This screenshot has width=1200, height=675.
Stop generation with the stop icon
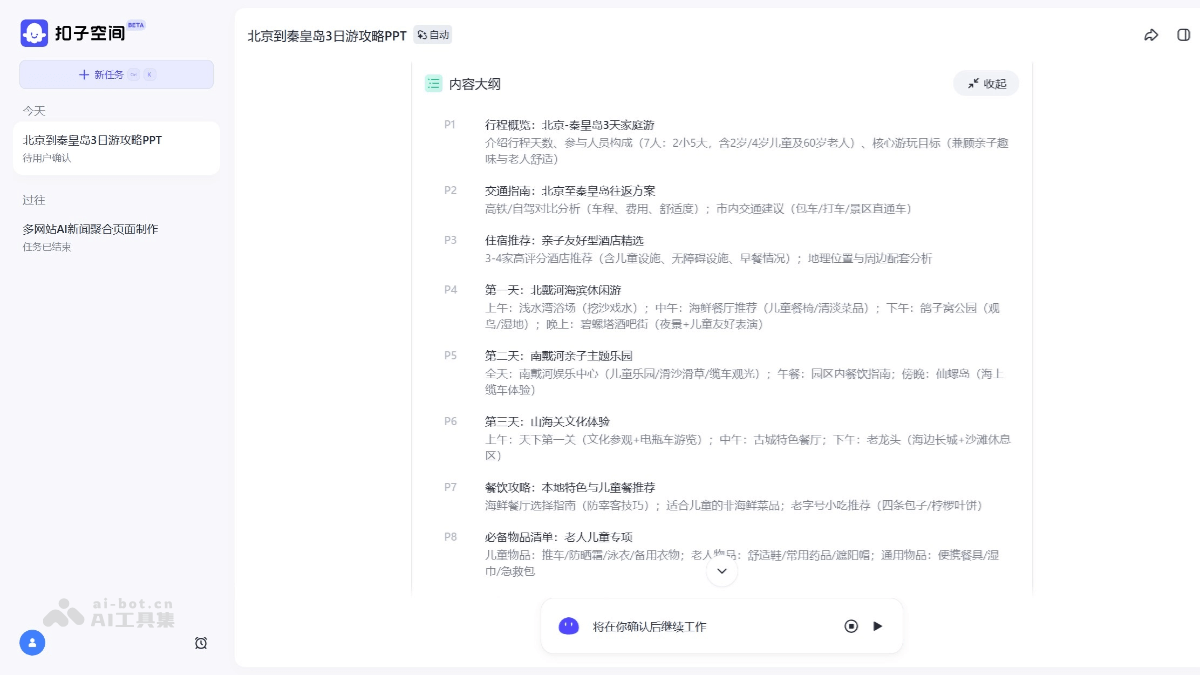click(851, 625)
